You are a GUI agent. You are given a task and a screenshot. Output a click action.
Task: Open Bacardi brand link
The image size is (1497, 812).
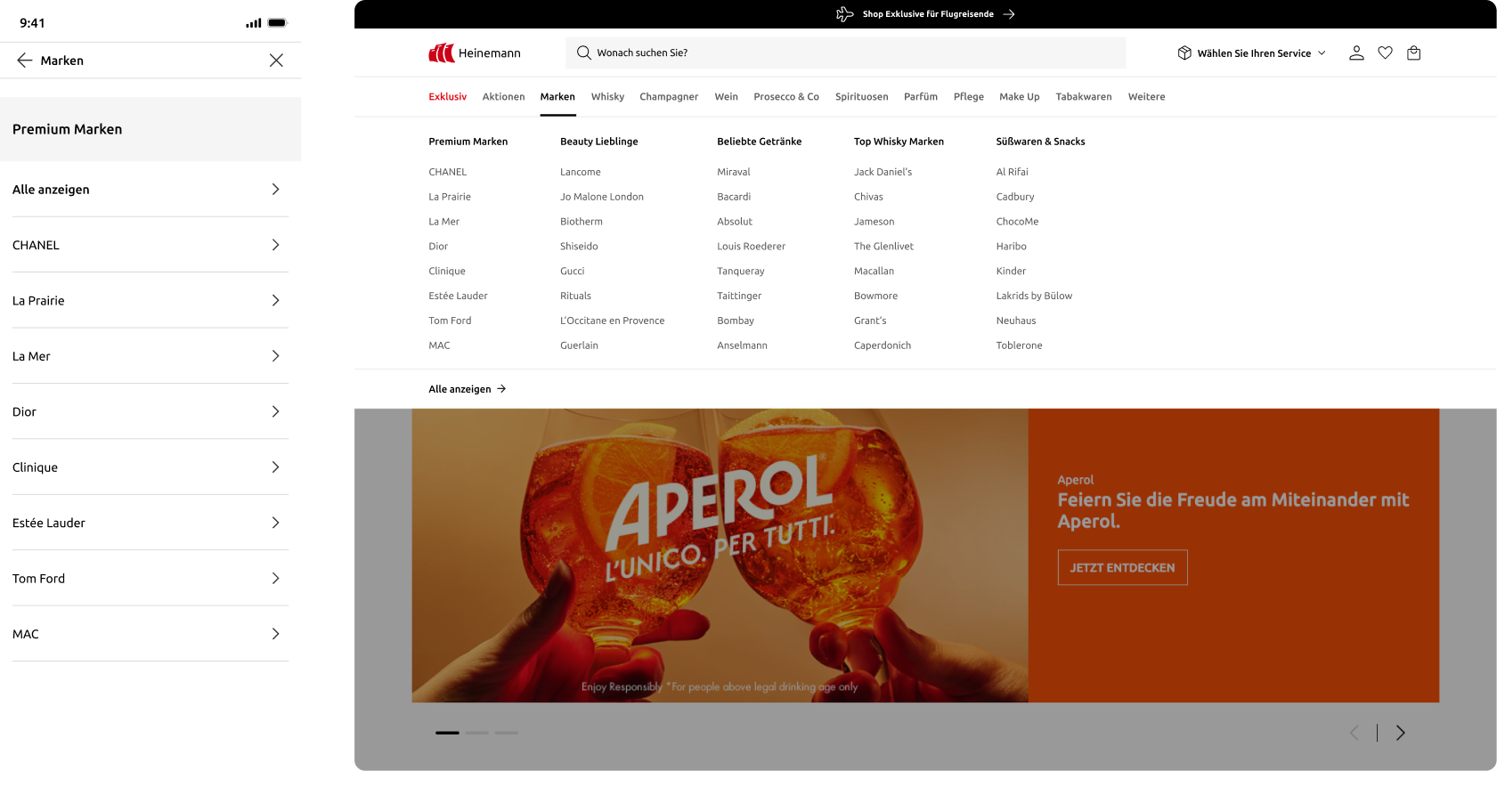click(734, 197)
